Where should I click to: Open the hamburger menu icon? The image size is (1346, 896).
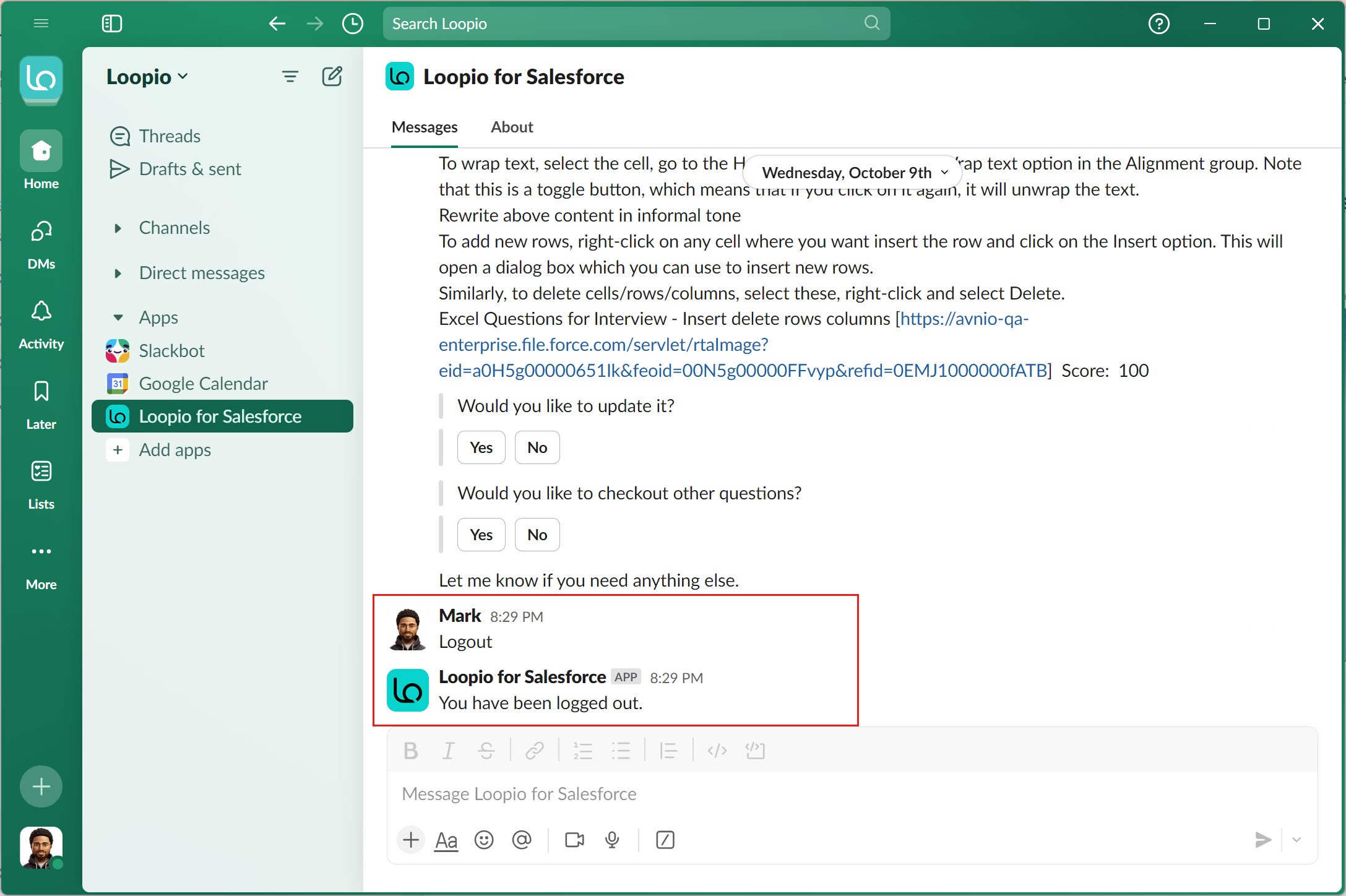coord(41,24)
